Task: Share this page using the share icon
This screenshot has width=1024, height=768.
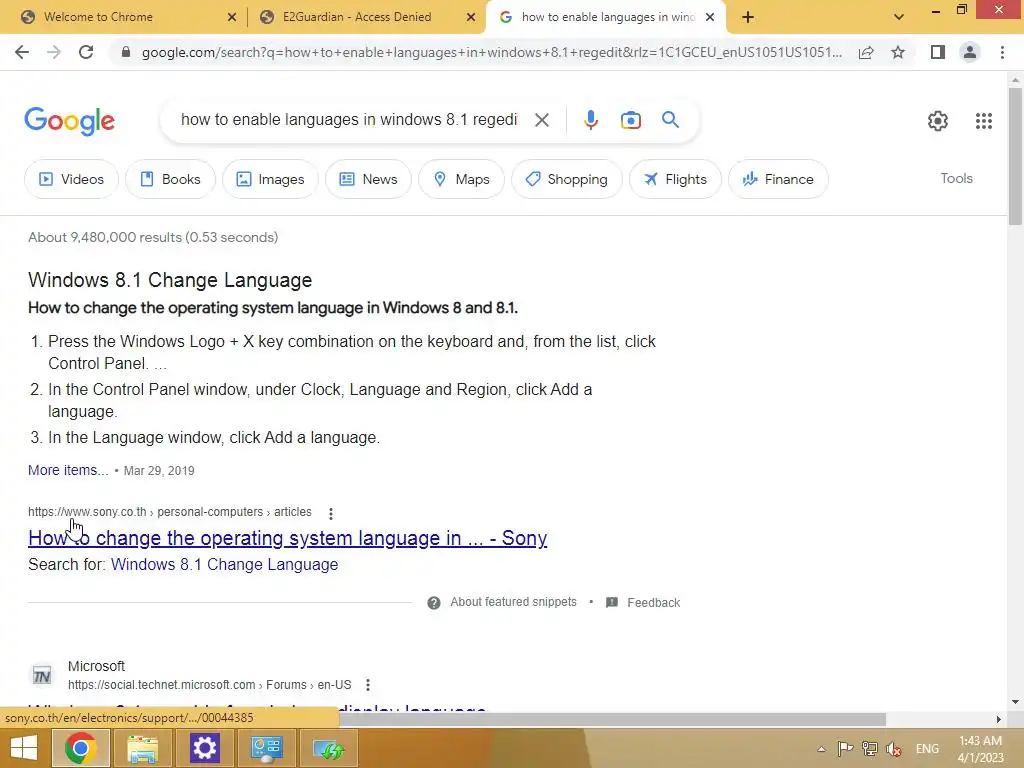Action: click(x=866, y=52)
